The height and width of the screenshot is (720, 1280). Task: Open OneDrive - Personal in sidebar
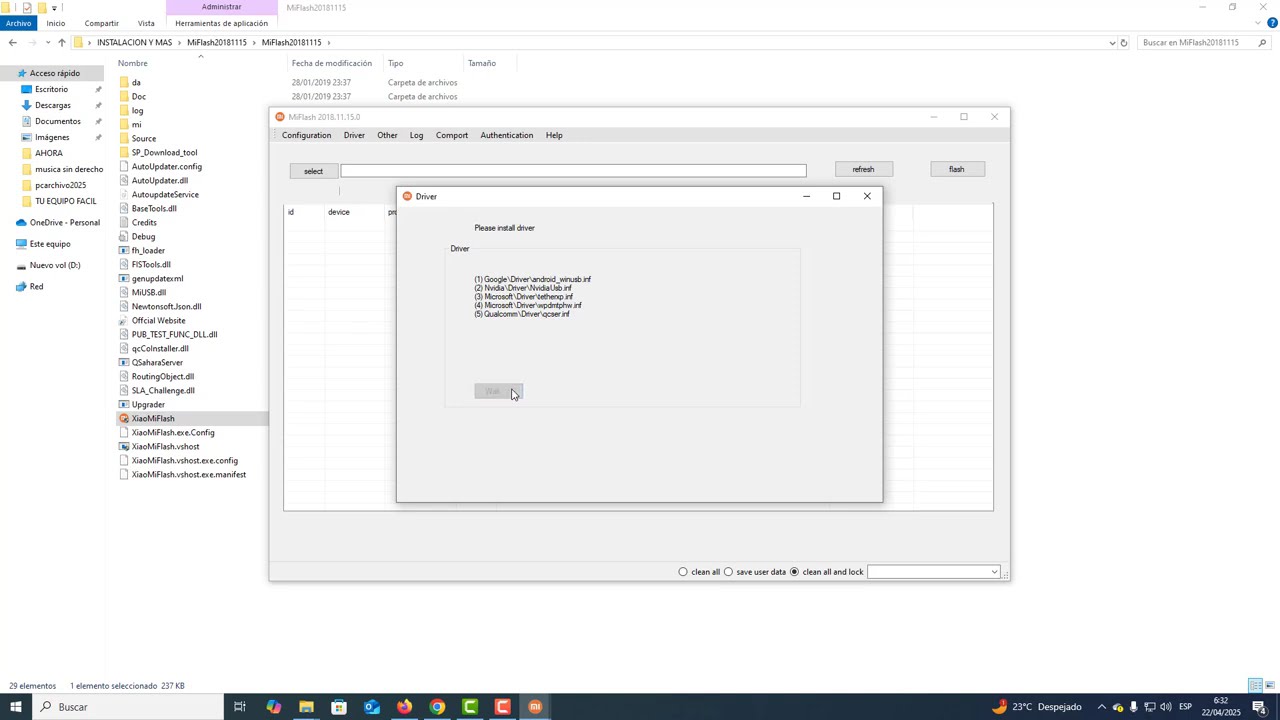point(65,222)
